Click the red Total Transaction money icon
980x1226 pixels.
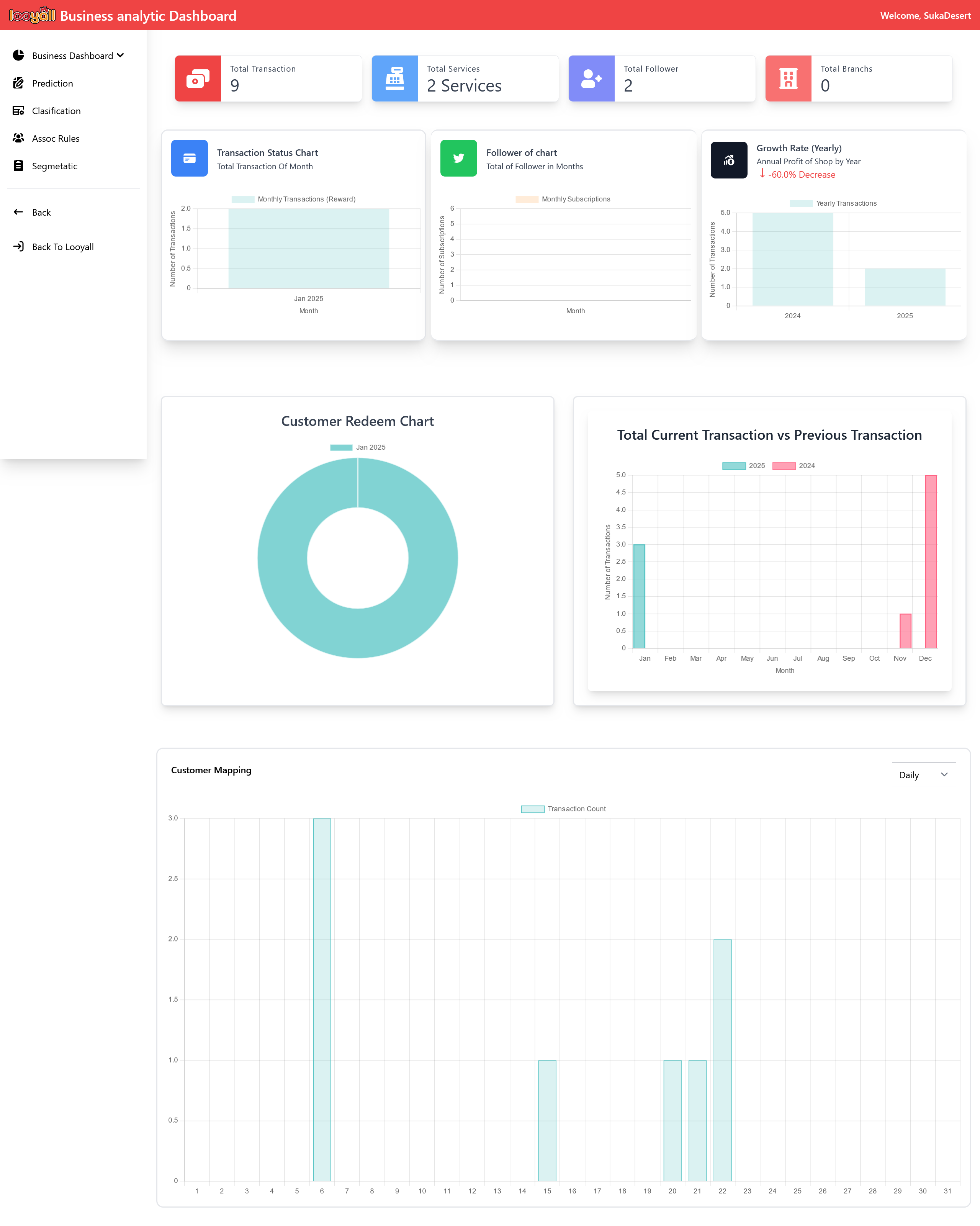click(x=198, y=79)
